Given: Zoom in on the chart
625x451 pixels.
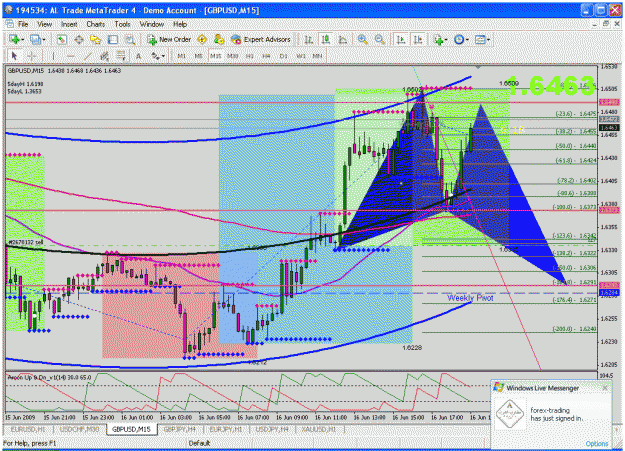Looking at the screenshot, I should pos(362,39).
